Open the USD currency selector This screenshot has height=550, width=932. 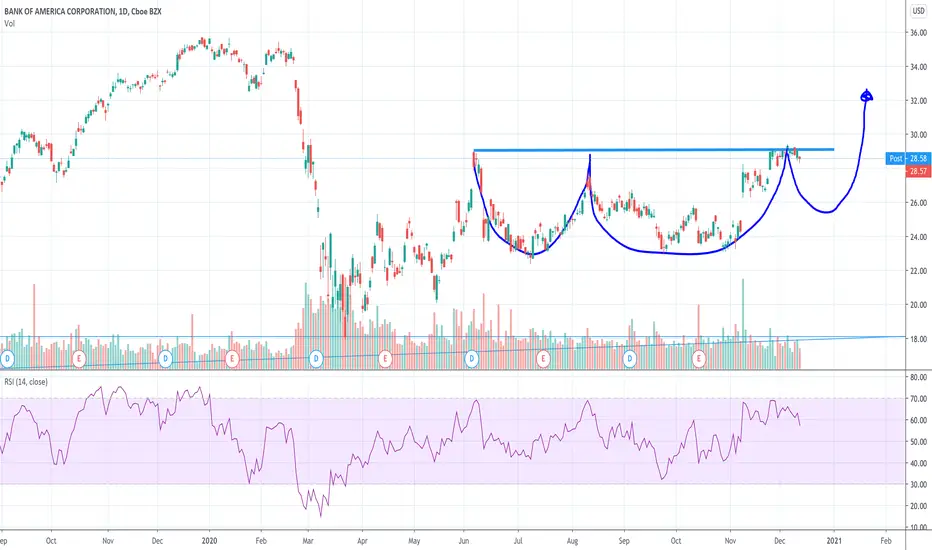click(x=918, y=11)
